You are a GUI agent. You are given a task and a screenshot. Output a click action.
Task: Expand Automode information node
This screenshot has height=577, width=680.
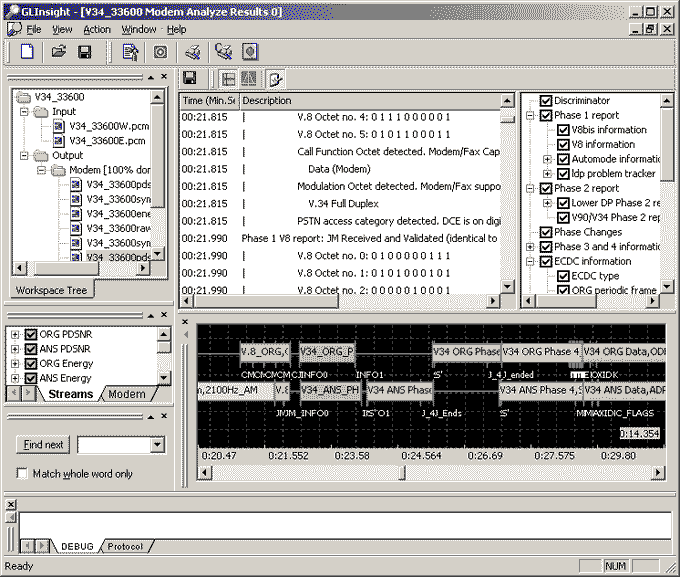pyautogui.click(x=547, y=159)
